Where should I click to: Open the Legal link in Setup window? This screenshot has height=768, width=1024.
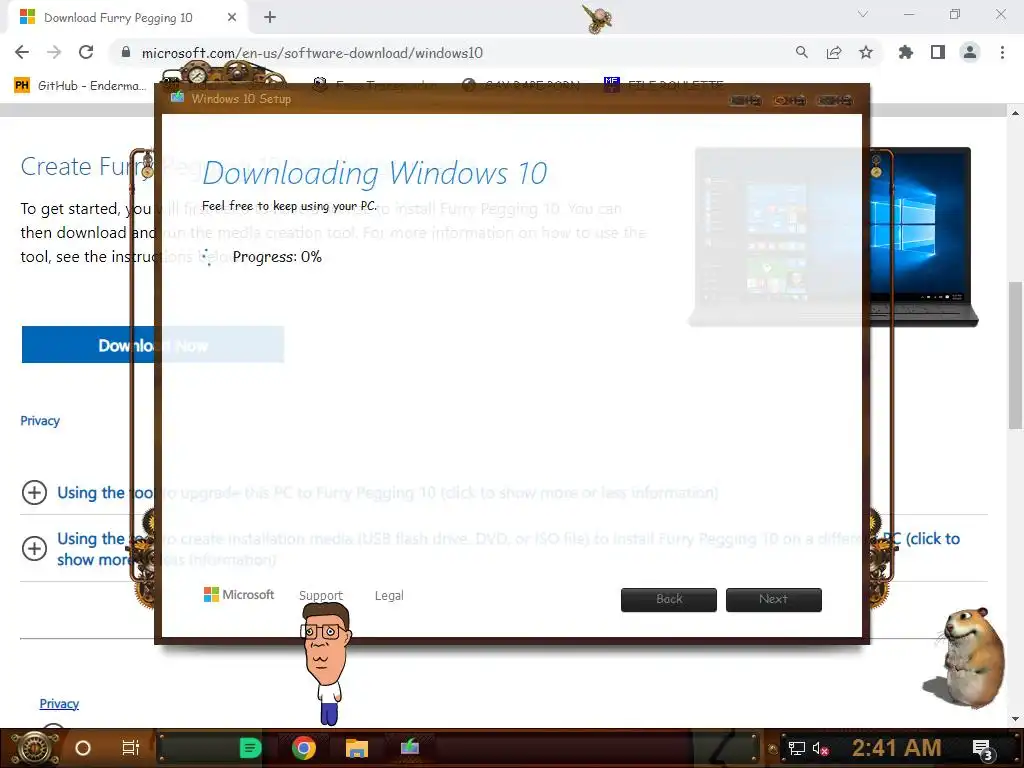[x=389, y=596]
